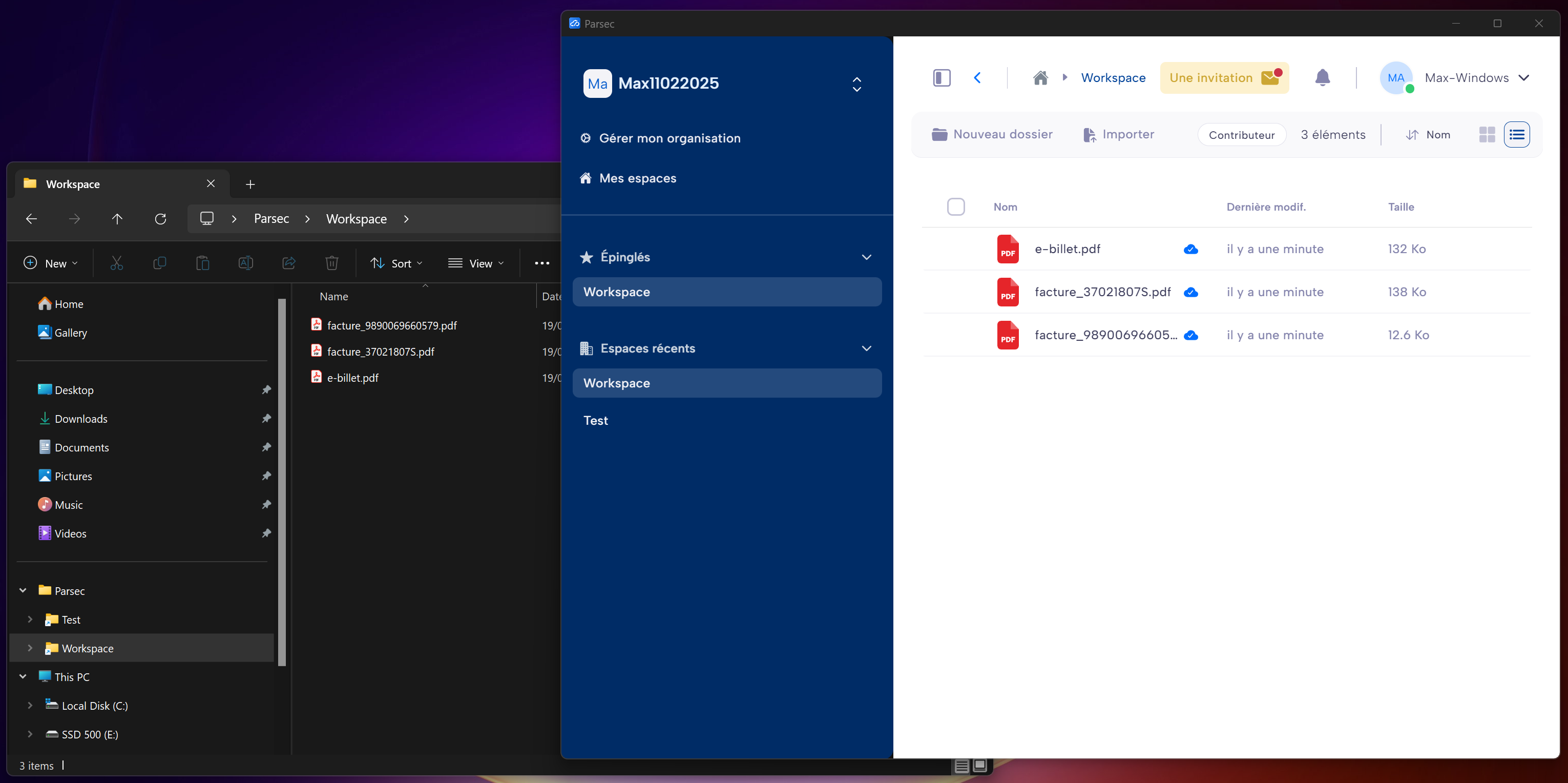Open the New dropdown in Explorer

click(x=51, y=263)
